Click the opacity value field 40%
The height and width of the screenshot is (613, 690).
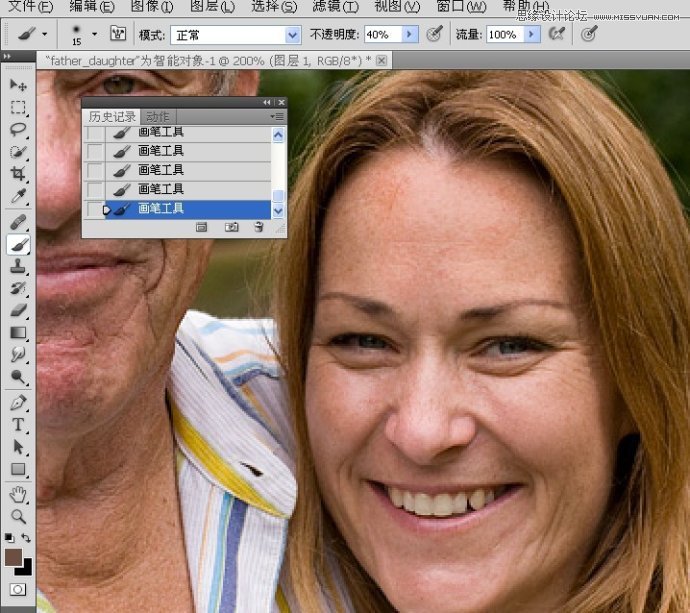[x=383, y=34]
